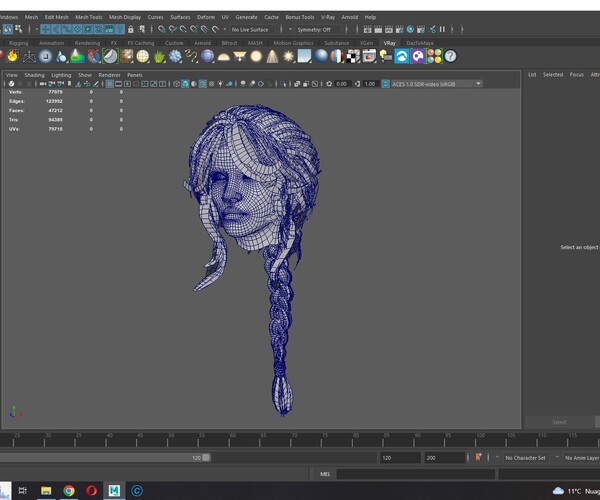Click Focus in Attribute Editor menu
This screenshot has height=500, width=600.
point(577,75)
